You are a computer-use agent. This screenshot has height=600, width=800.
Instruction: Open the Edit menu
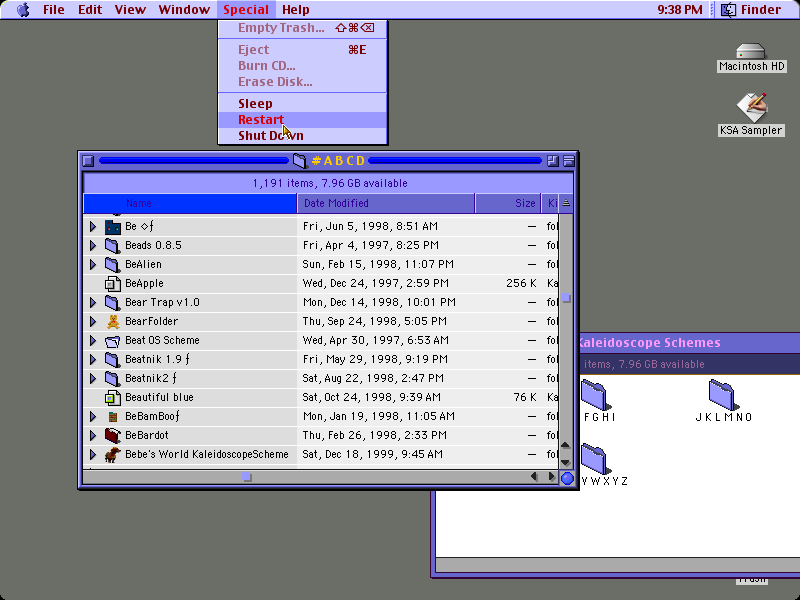click(90, 10)
